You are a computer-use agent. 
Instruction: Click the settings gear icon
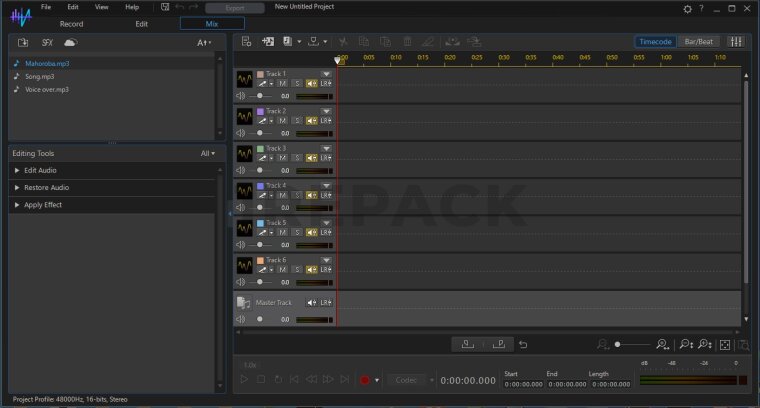pos(687,8)
